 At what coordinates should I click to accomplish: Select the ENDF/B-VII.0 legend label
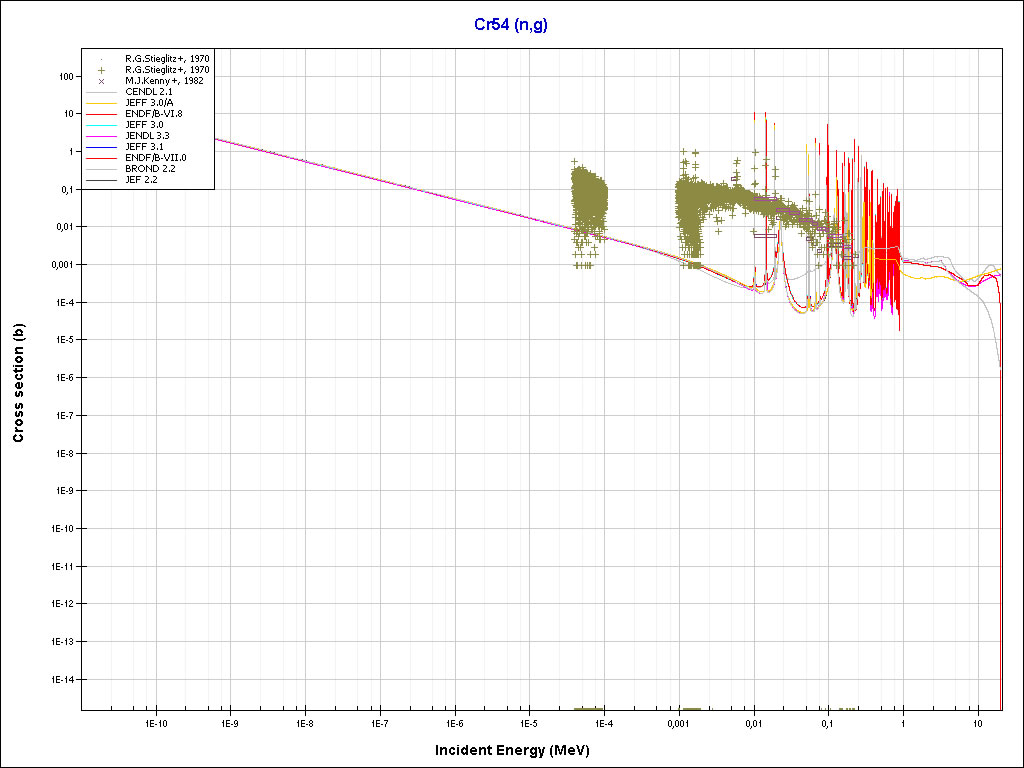point(155,157)
